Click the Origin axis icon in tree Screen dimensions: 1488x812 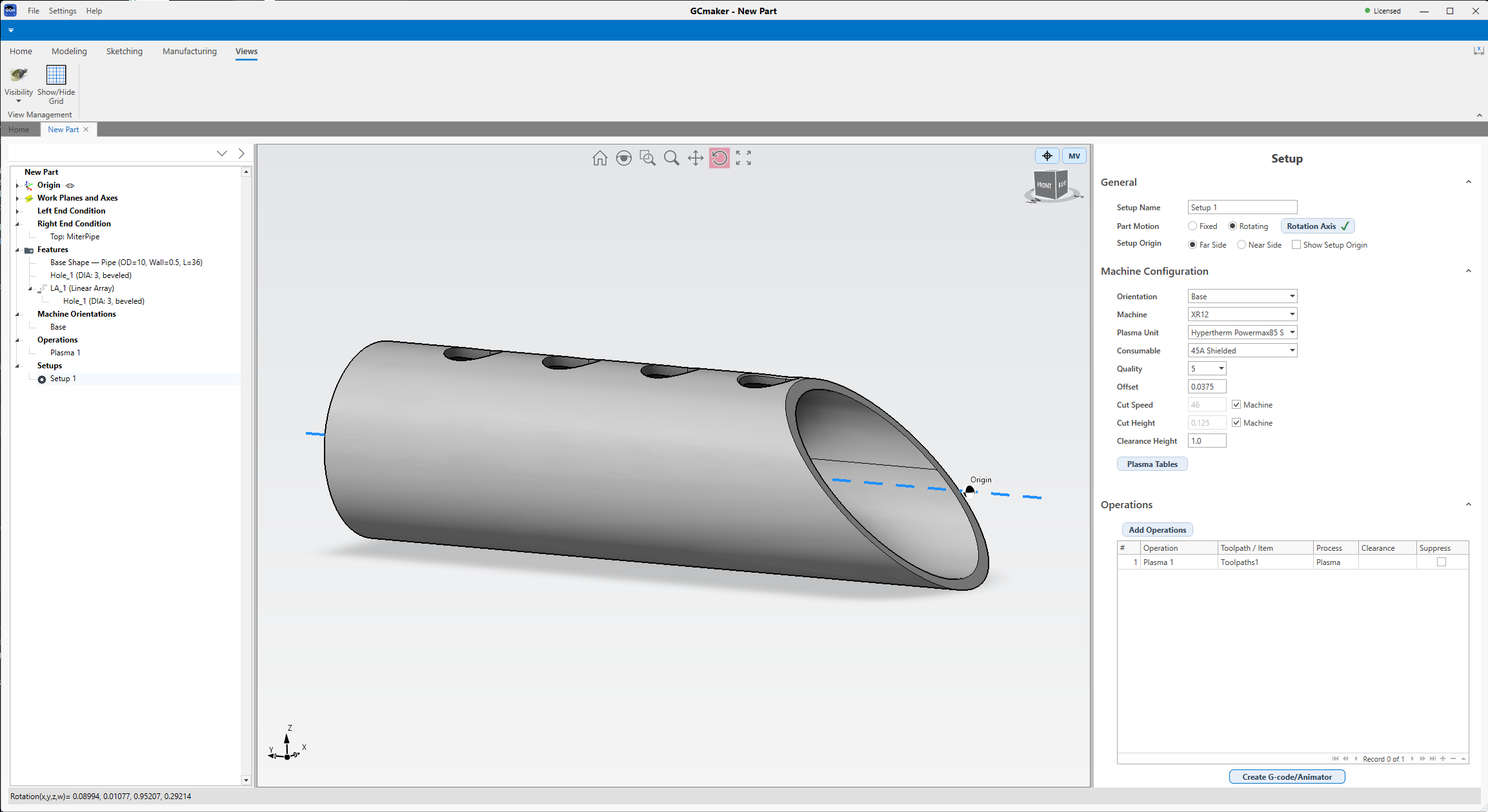pos(29,185)
